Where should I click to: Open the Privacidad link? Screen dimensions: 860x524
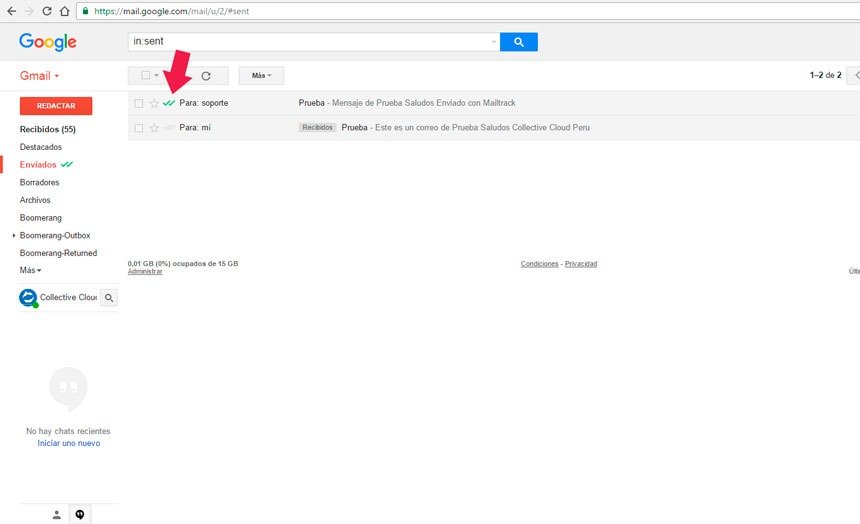tap(581, 264)
